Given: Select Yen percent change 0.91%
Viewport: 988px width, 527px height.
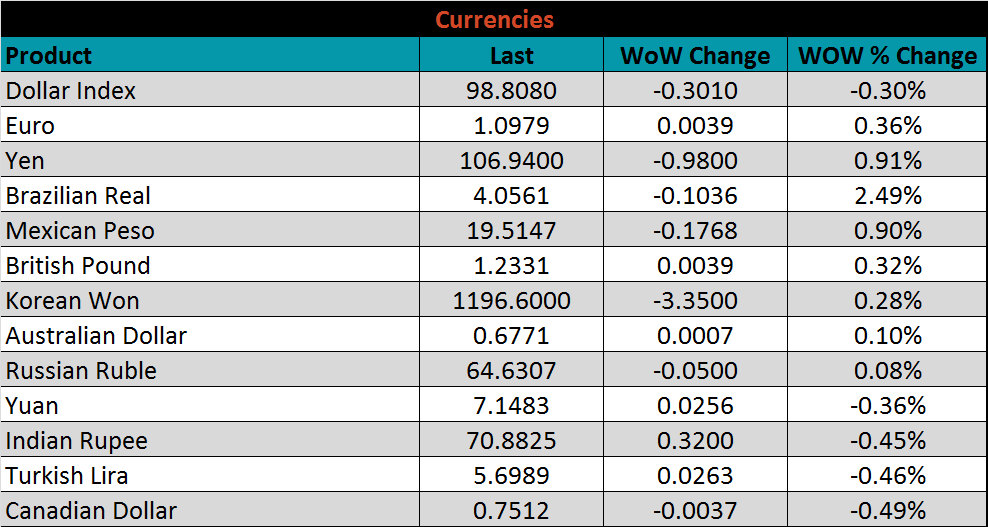Looking at the screenshot, I should [888, 161].
